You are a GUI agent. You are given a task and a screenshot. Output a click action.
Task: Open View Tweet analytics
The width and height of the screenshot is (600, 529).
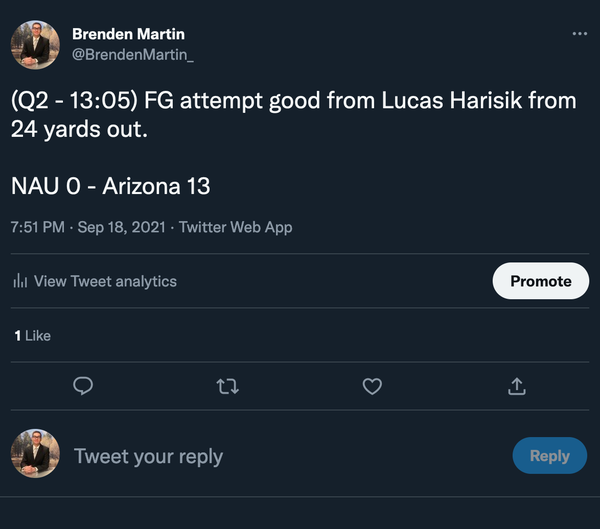(105, 282)
